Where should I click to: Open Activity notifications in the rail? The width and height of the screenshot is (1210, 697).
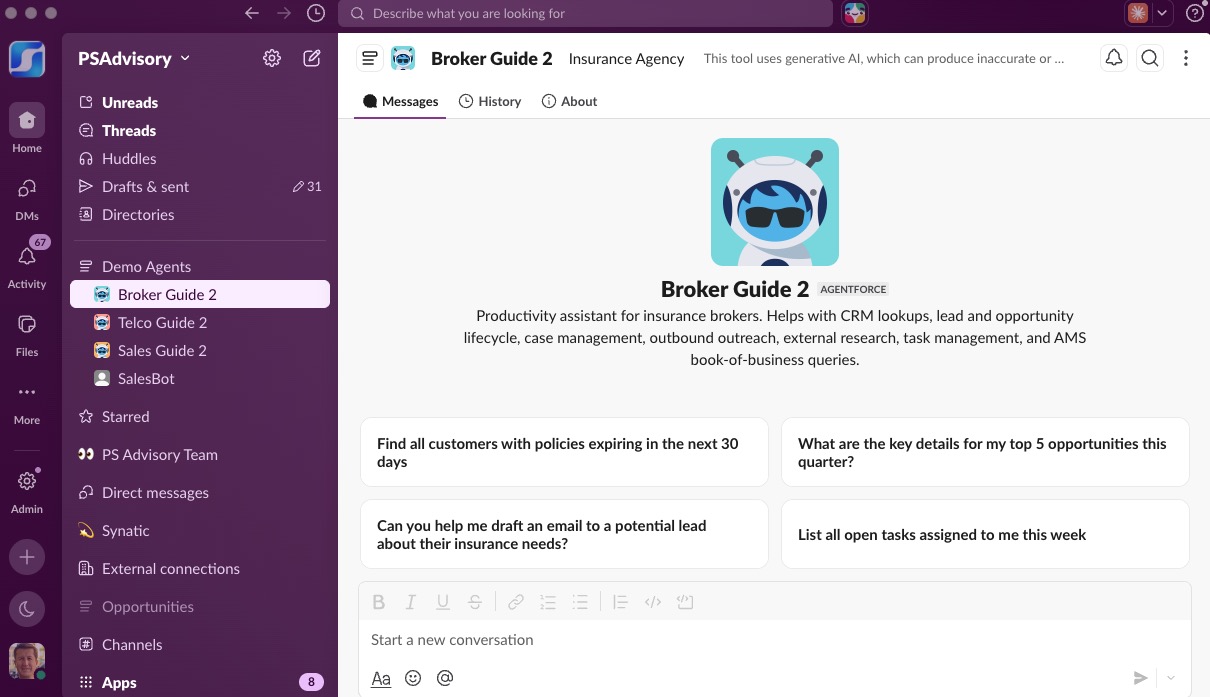27,265
